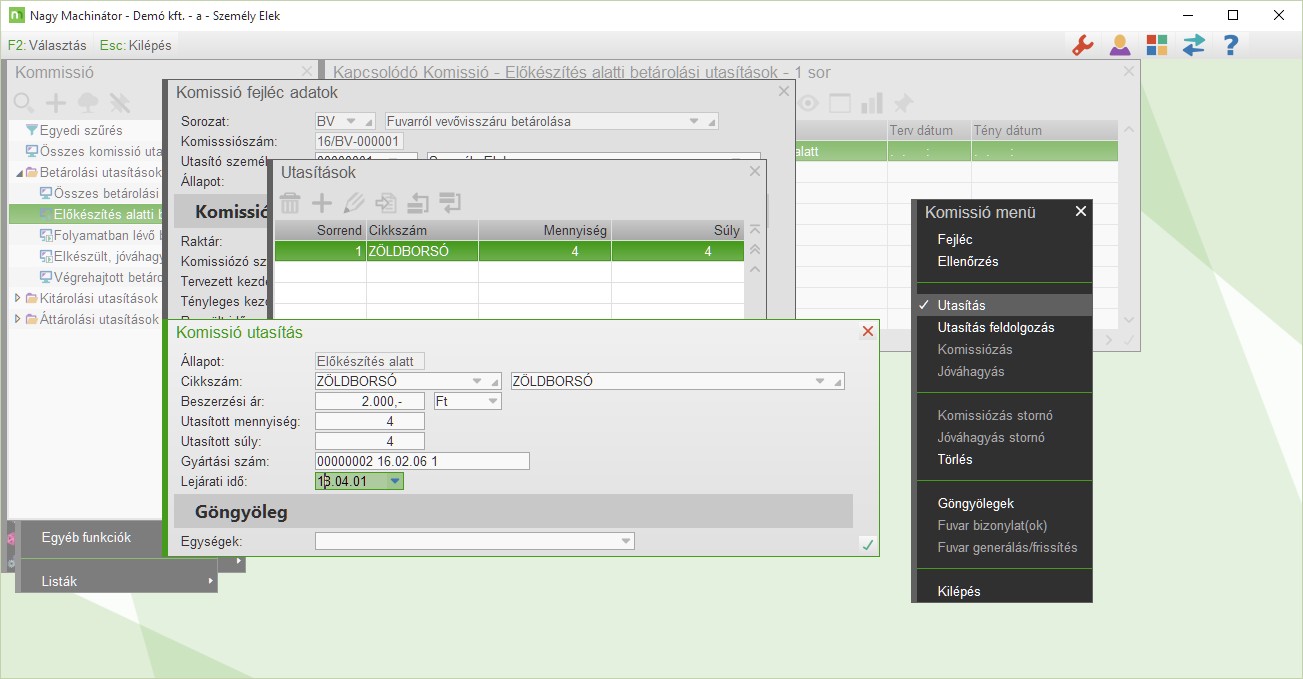Select checked Utasítás menu entry

coord(1002,305)
